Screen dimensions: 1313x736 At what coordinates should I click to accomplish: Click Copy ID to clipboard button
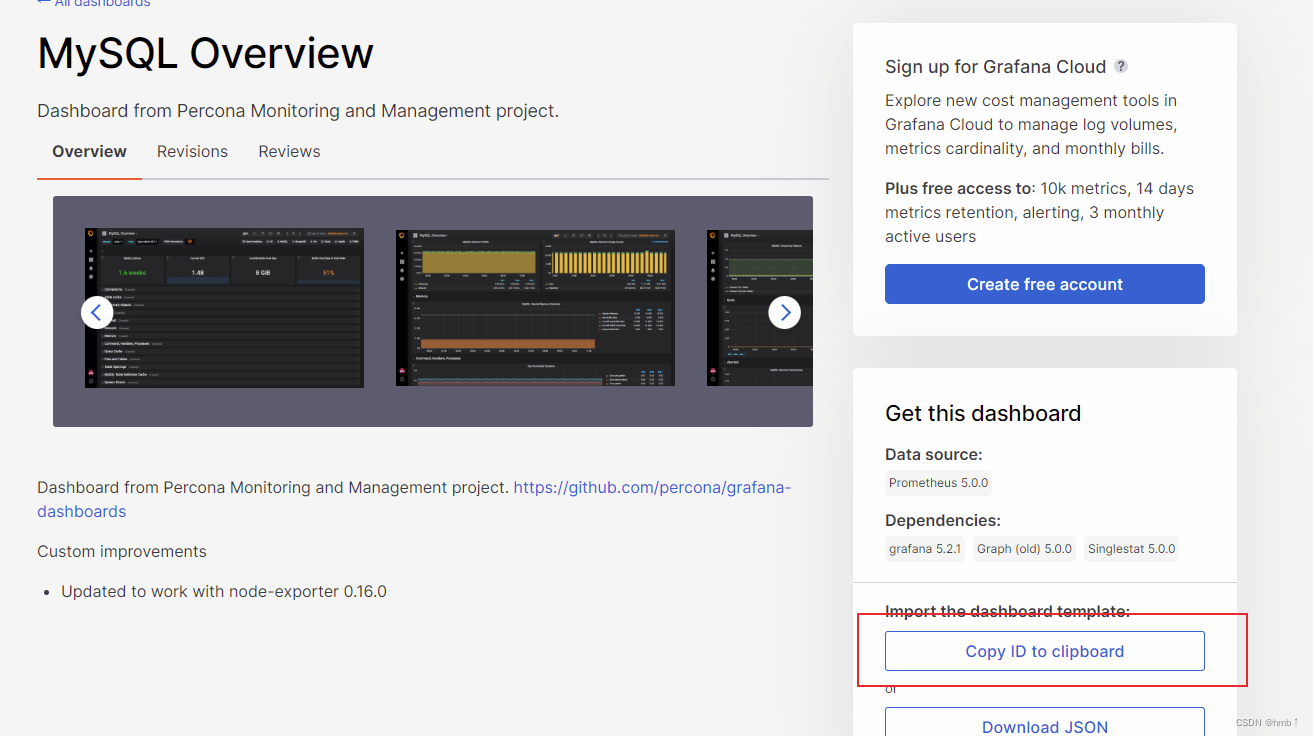point(1045,651)
